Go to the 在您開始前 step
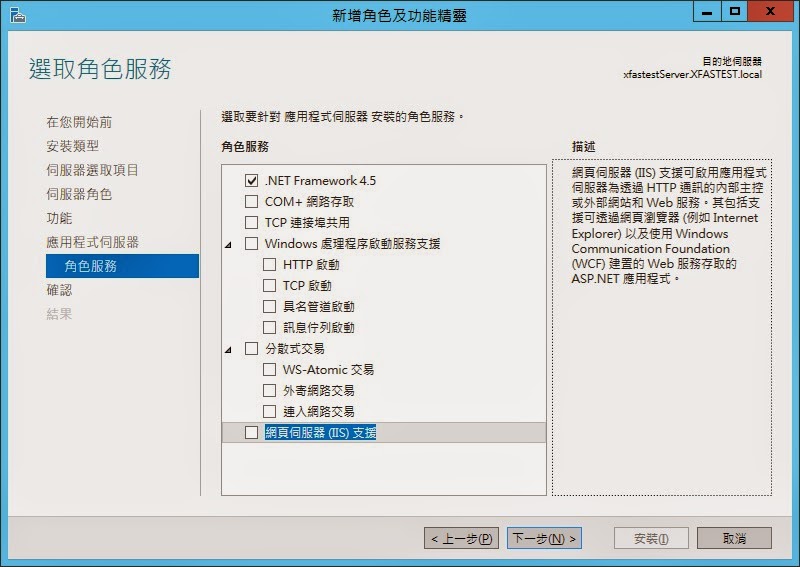The image size is (800, 567). [79, 122]
